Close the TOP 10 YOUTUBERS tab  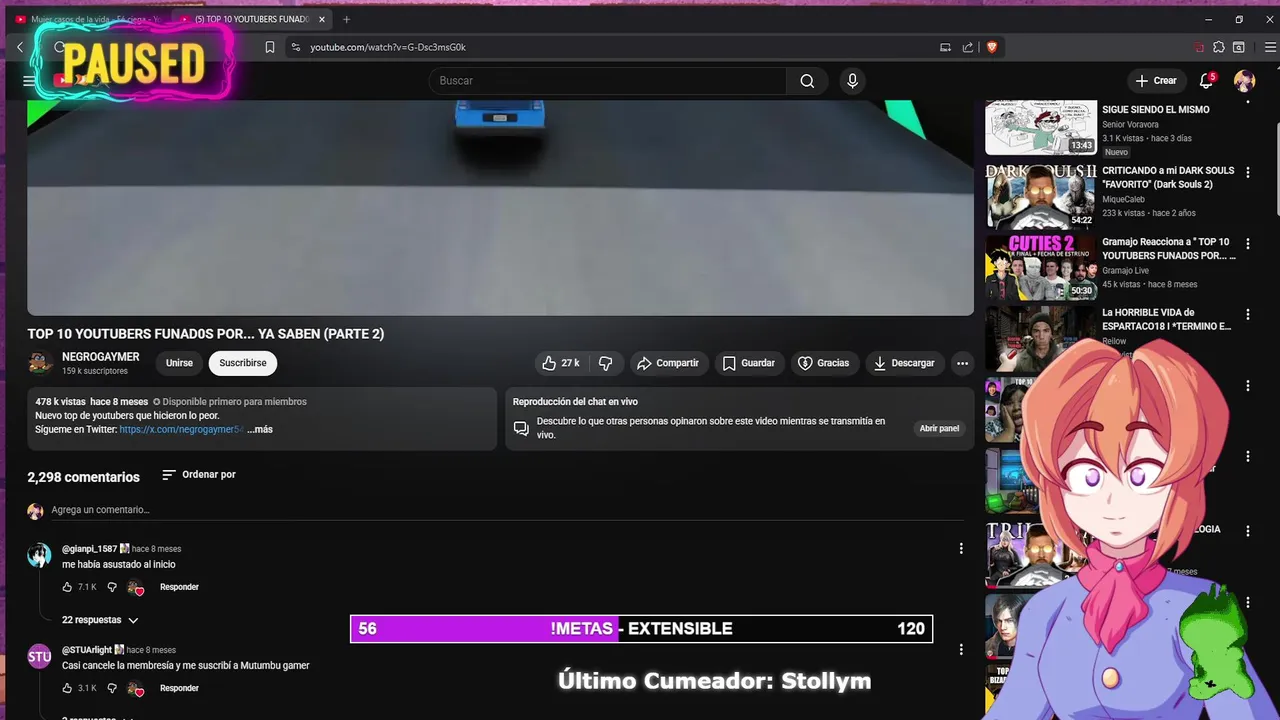(322, 19)
